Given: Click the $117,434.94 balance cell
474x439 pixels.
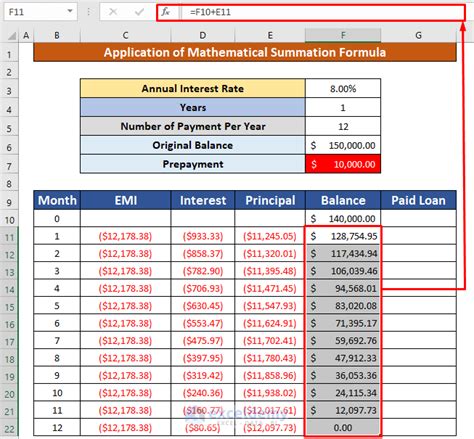Looking at the screenshot, I should tap(343, 254).
